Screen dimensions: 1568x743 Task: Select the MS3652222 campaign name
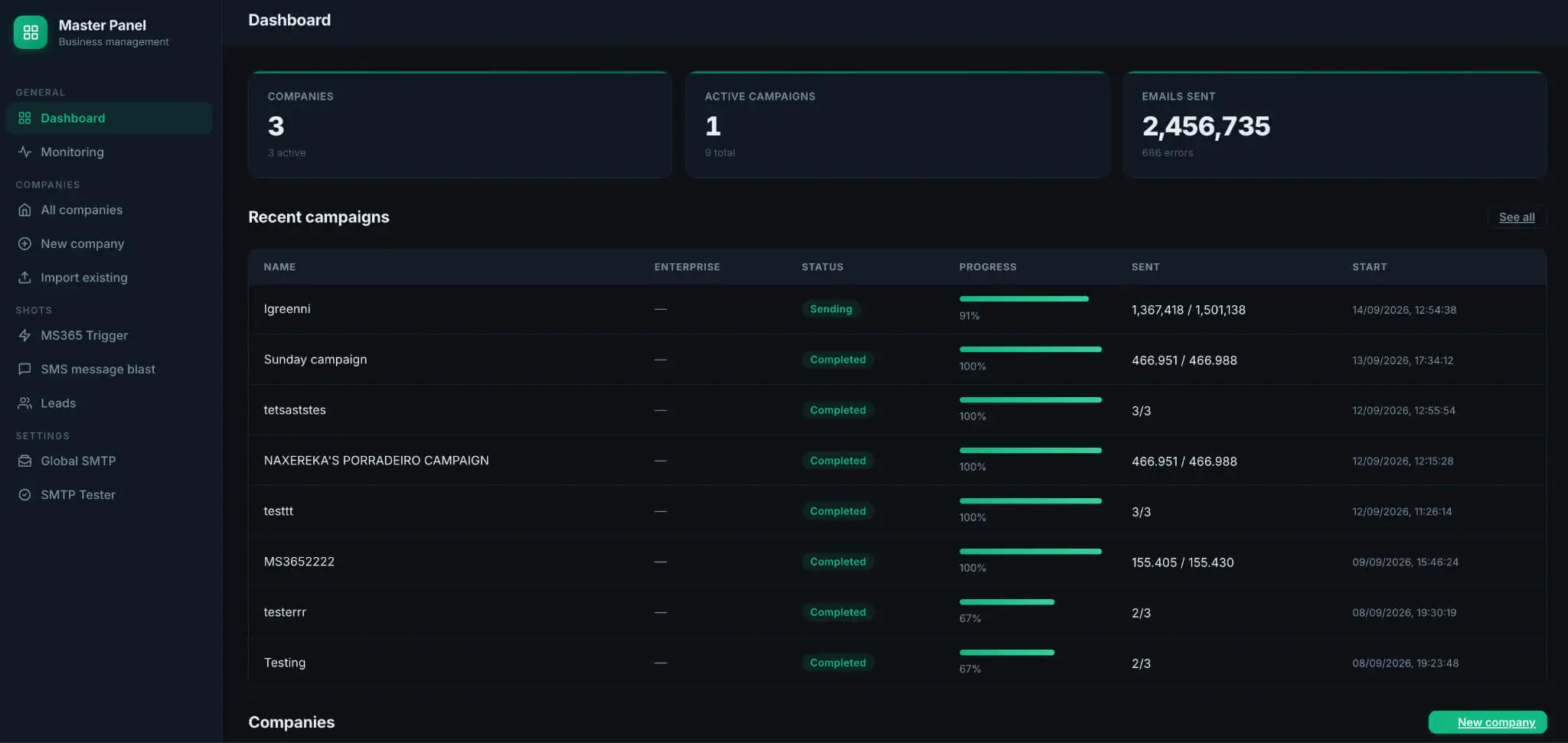pyautogui.click(x=299, y=561)
